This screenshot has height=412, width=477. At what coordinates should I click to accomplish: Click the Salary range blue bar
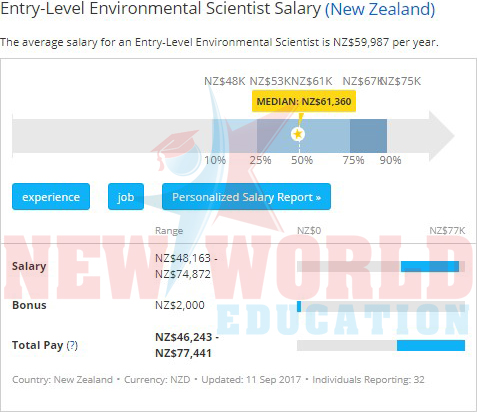(x=430, y=266)
